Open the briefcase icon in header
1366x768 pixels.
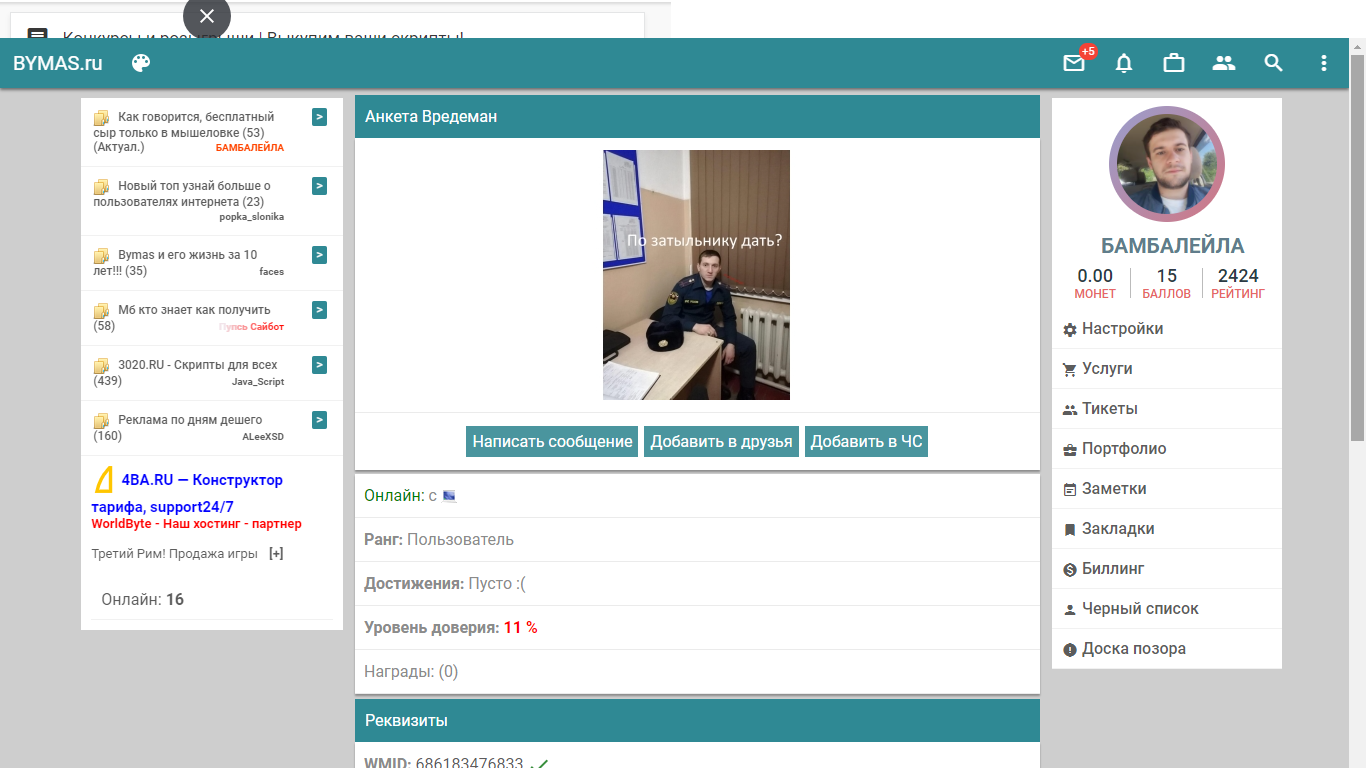[1174, 63]
